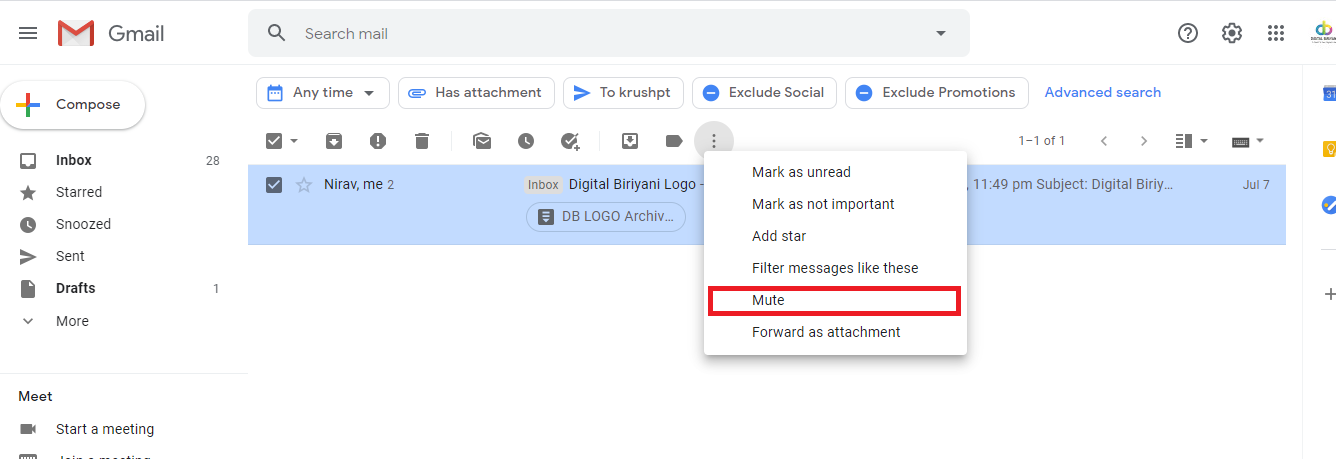Open the input tools keyboard dropdown

(x=1248, y=141)
